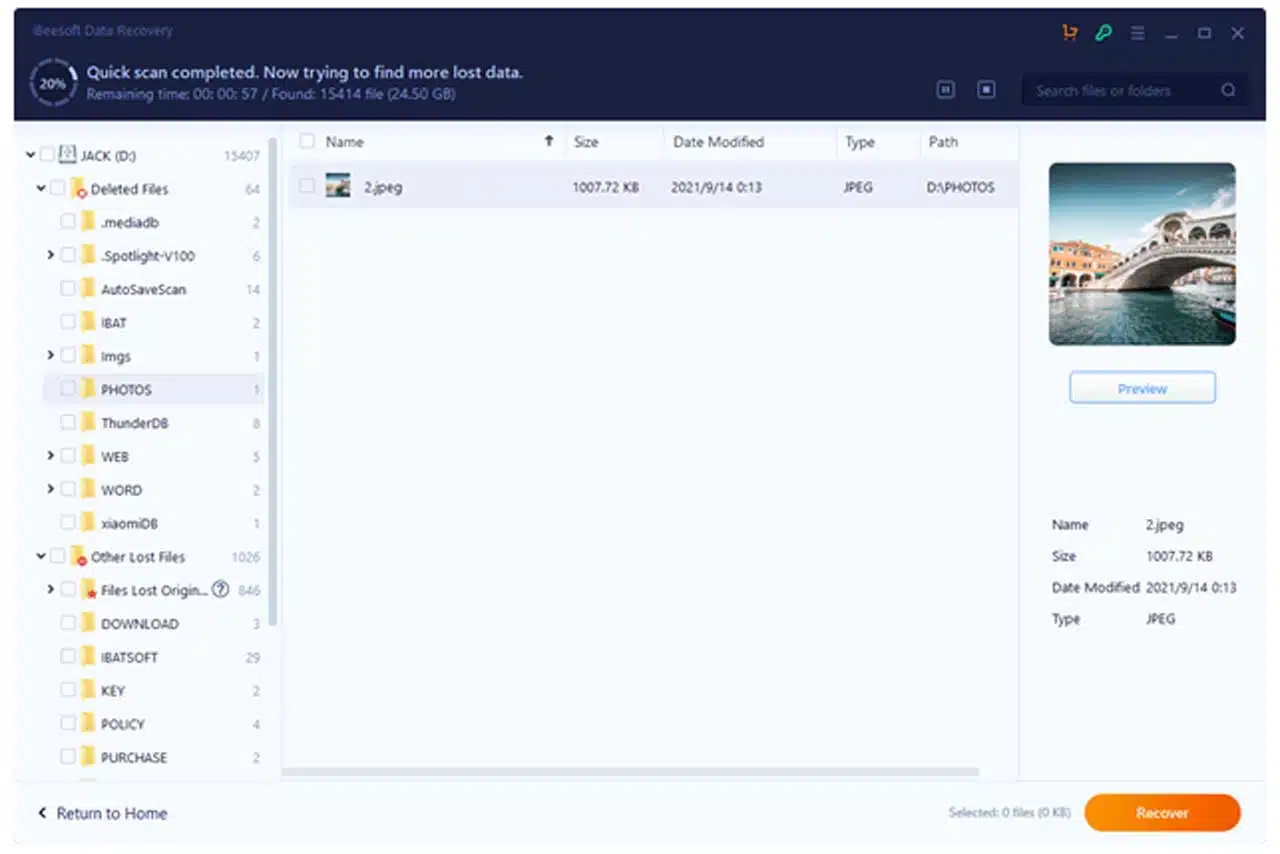Expand the .Spotlight-V100 folder
Image resolution: width=1280 pixels, height=854 pixels.
pos(50,256)
